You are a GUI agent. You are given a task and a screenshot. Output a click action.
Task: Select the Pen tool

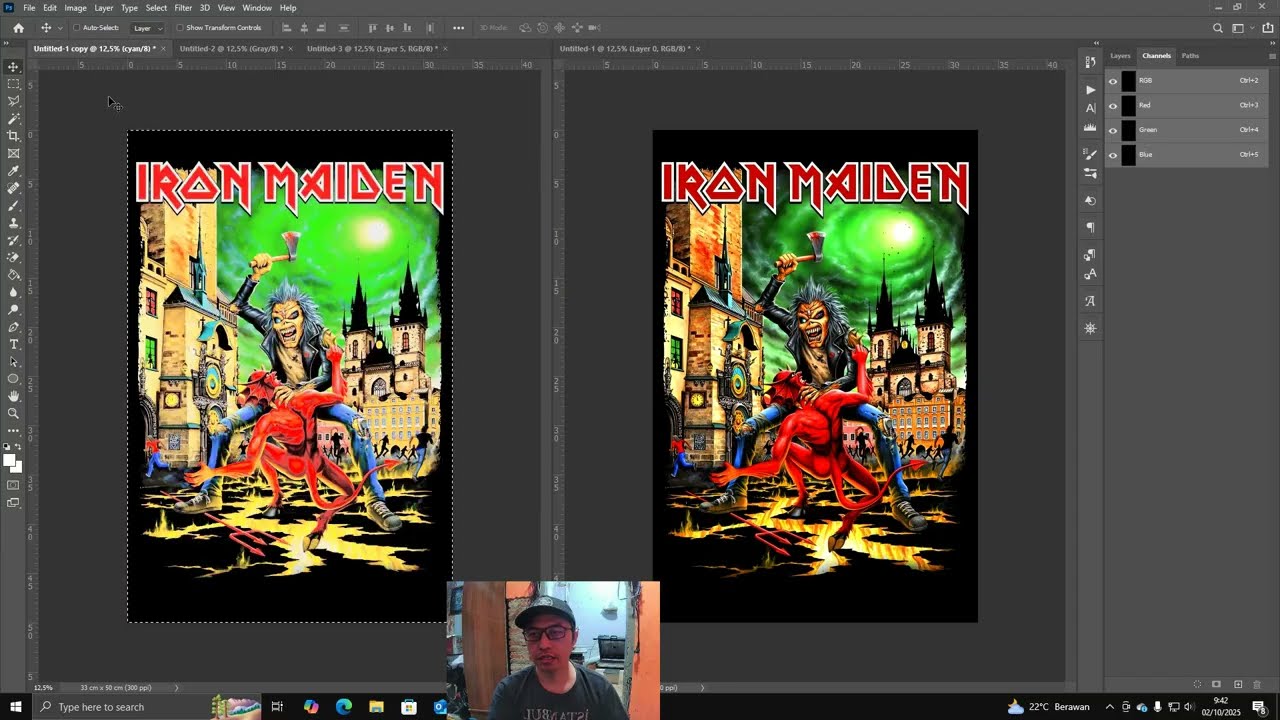coord(13,327)
